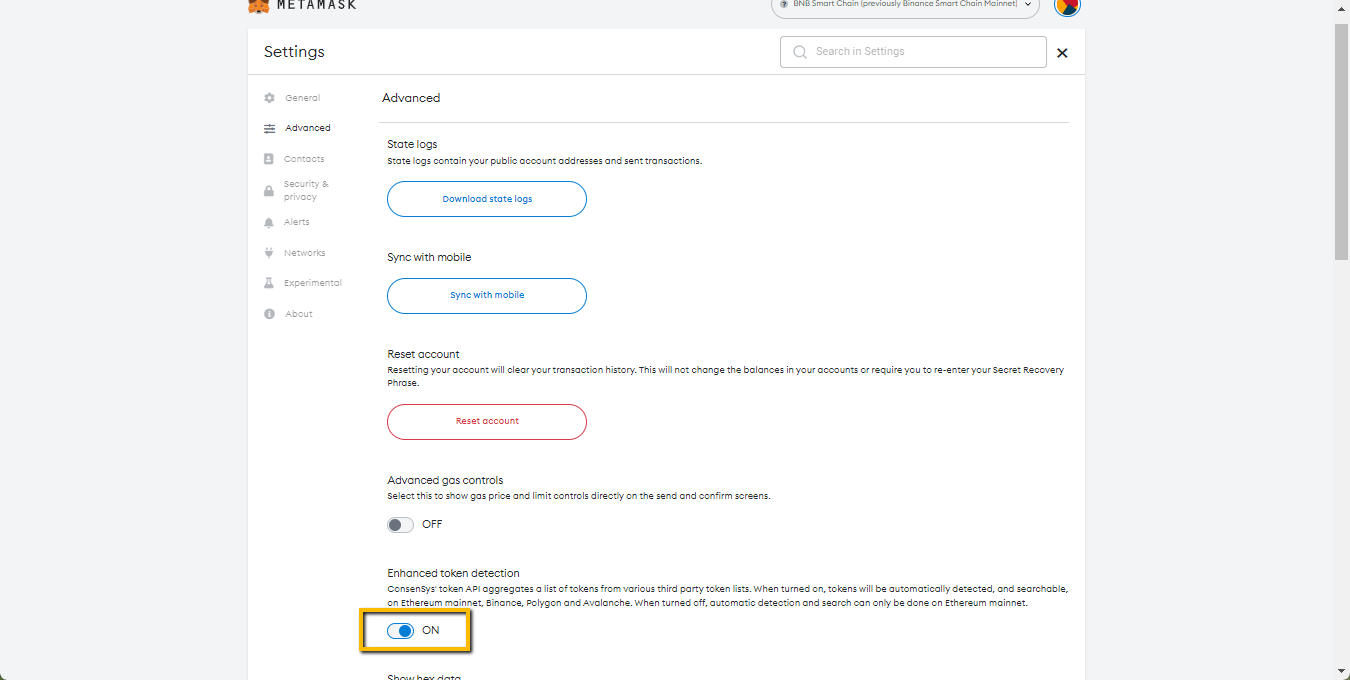Screen dimensions: 1350x680
Task: Click the Settings page title
Action: [x=294, y=52]
